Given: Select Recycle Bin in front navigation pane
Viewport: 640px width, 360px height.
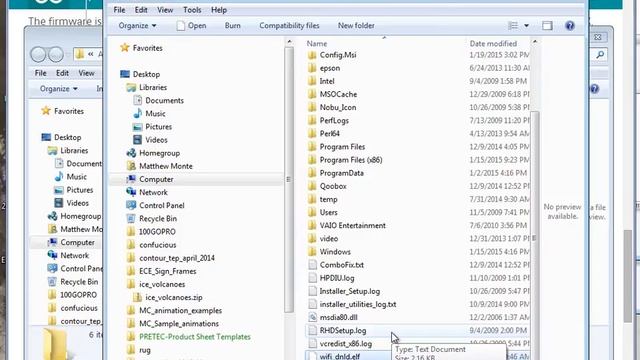Looking at the screenshot, I should tap(152, 218).
